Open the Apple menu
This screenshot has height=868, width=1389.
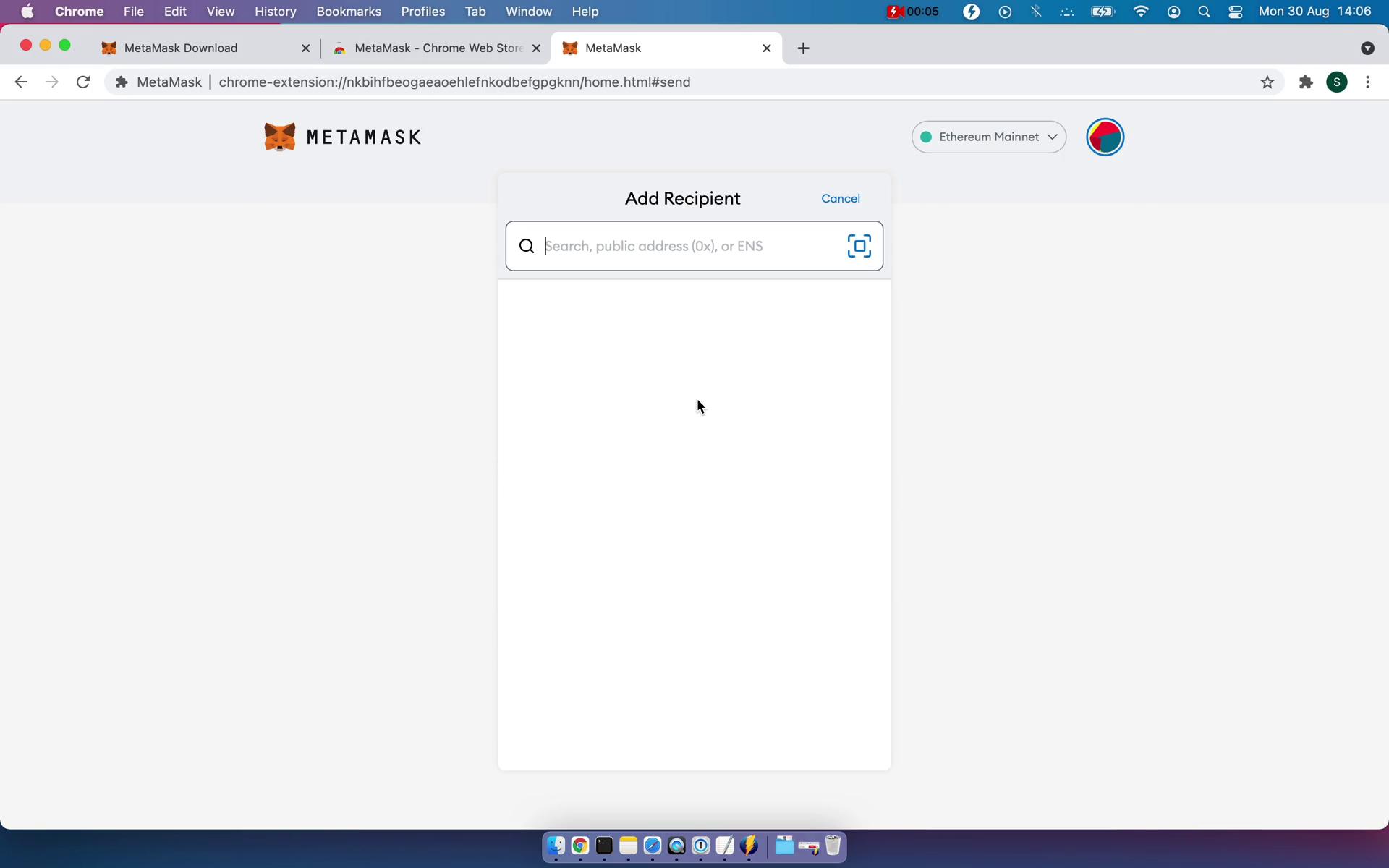[27, 12]
